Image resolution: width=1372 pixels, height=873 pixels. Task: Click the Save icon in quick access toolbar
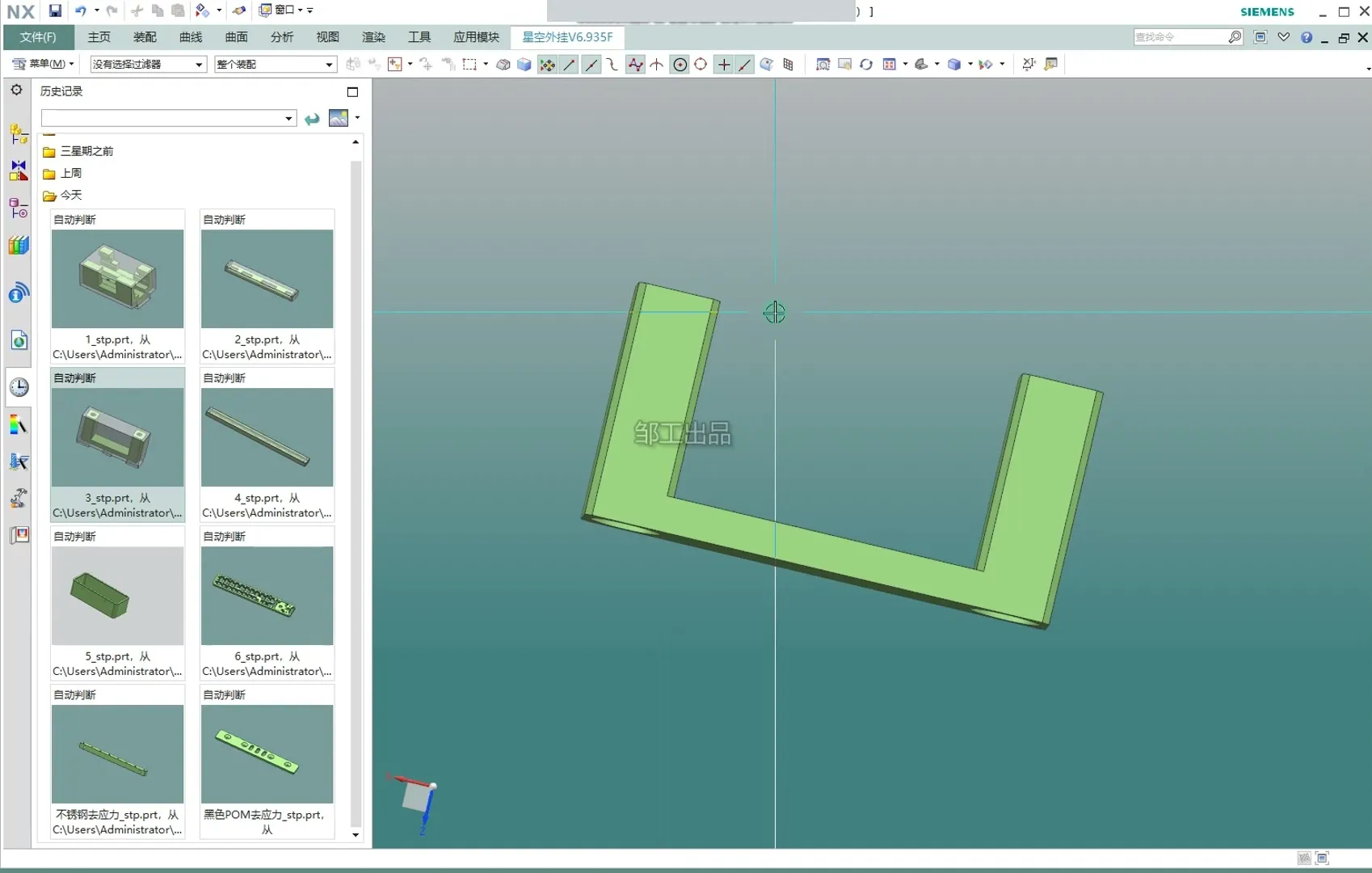point(55,11)
